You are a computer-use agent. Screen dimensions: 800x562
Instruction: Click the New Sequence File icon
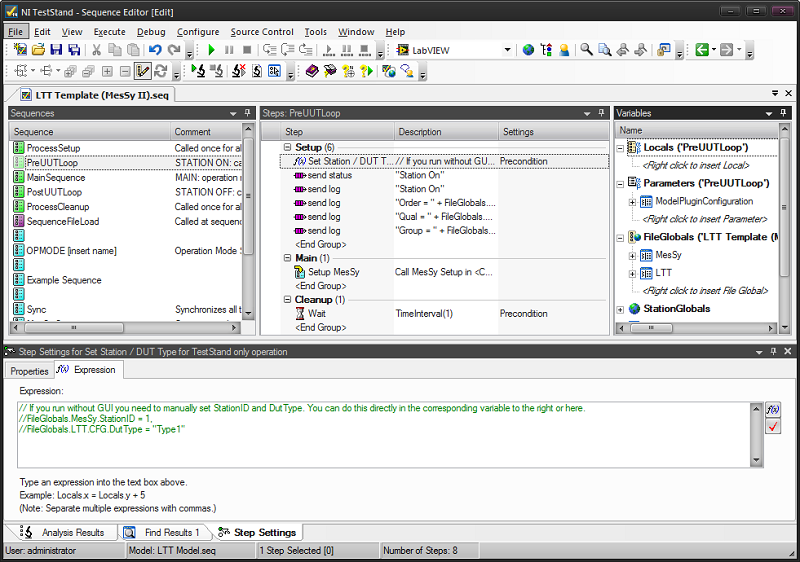click(x=20, y=49)
